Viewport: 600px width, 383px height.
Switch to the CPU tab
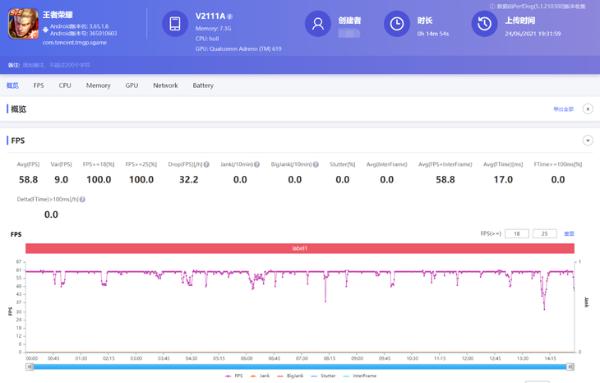click(65, 85)
